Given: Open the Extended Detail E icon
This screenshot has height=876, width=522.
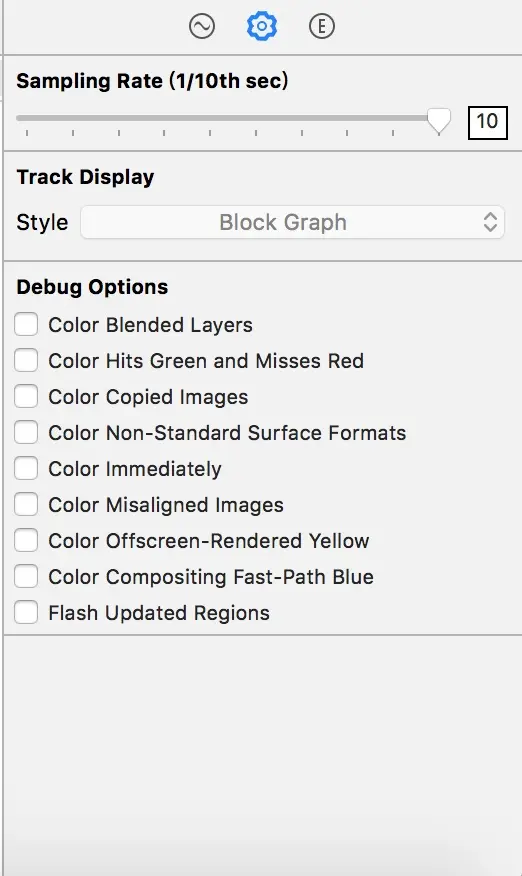Looking at the screenshot, I should pyautogui.click(x=321, y=26).
